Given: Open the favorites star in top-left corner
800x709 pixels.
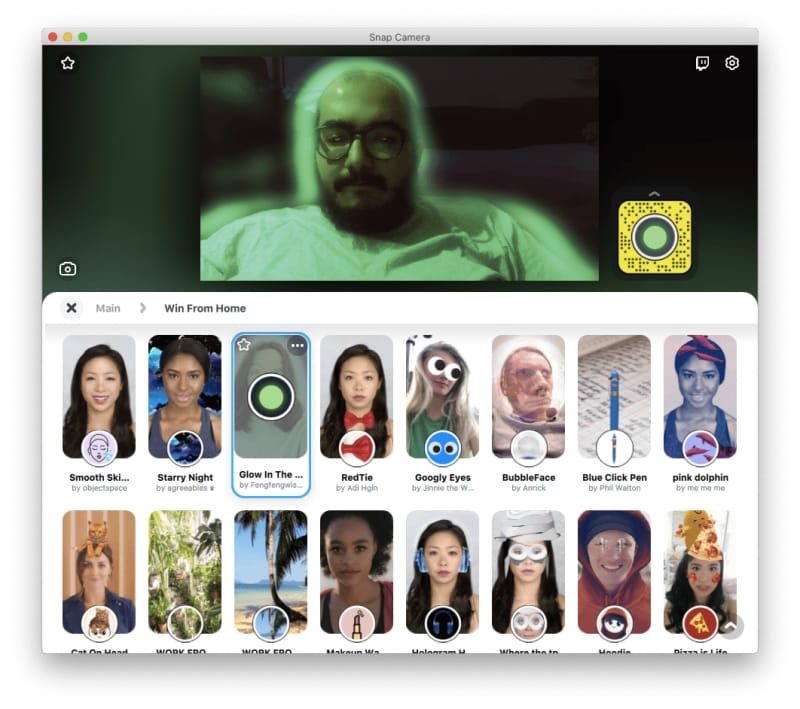Looking at the screenshot, I should click(x=68, y=63).
